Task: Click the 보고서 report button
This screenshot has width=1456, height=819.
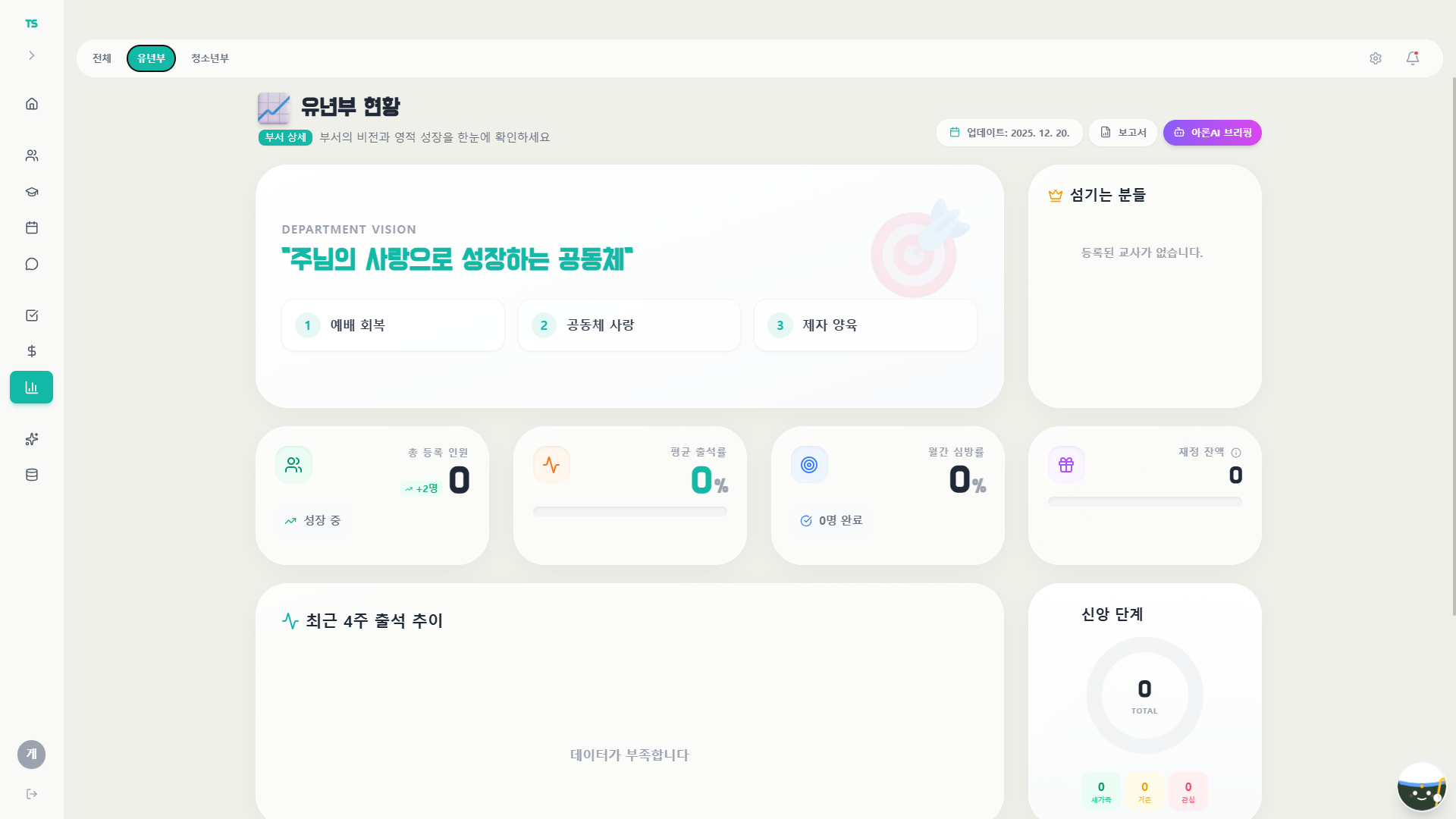Action: (x=1123, y=133)
